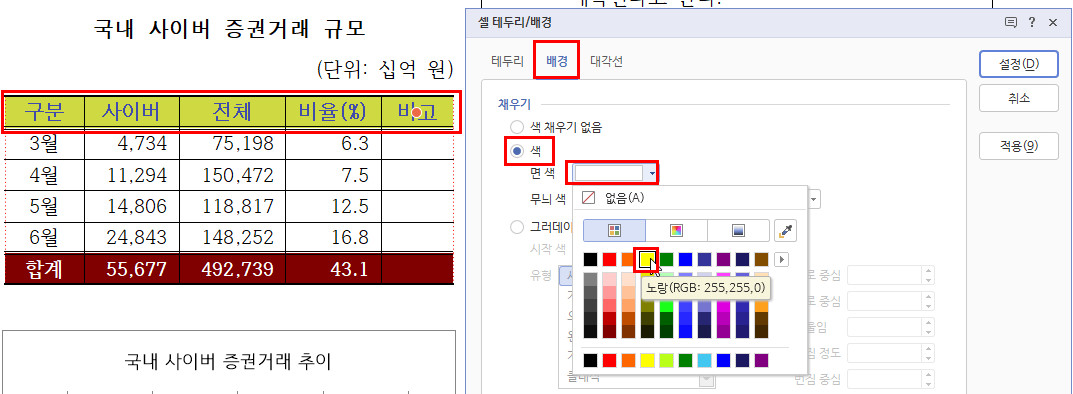Select the eyedropper color picker icon
Screen dimensions: 1073x394
pyautogui.click(x=786, y=231)
